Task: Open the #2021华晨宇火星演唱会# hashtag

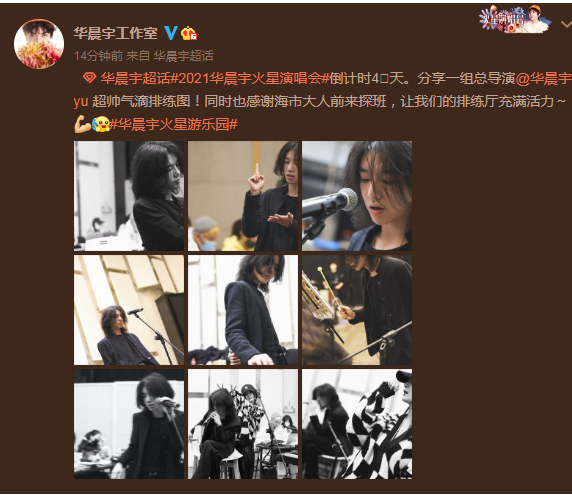Action: pyautogui.click(x=250, y=78)
